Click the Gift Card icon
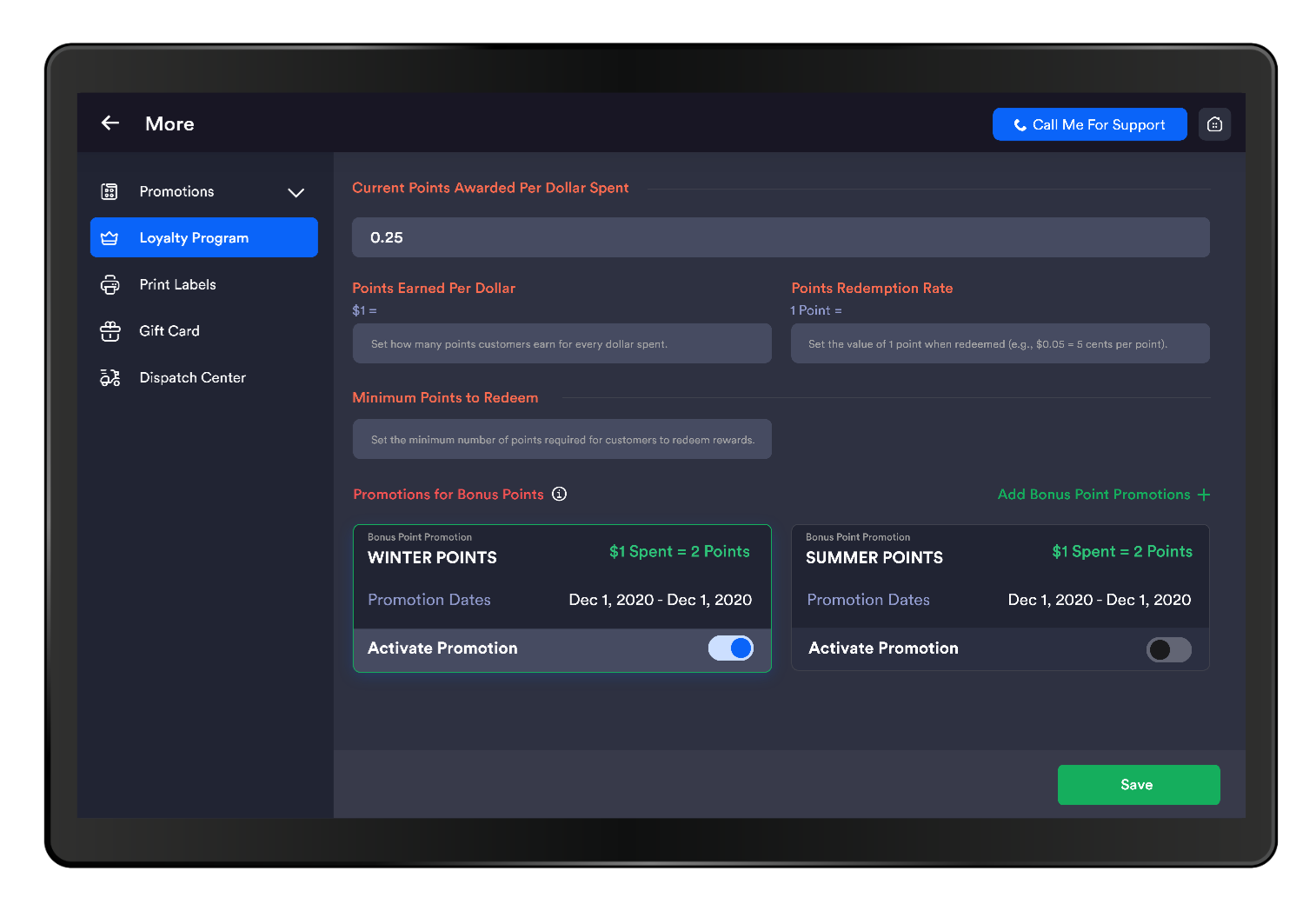 pos(110,331)
